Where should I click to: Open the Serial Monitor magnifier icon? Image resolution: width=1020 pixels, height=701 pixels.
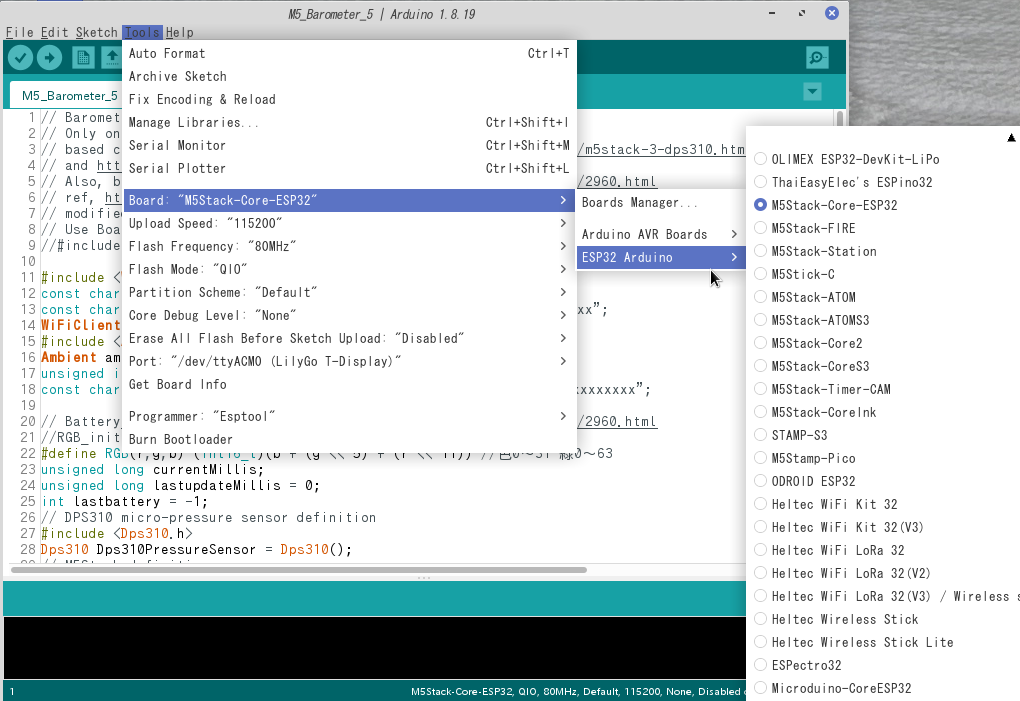coord(817,58)
